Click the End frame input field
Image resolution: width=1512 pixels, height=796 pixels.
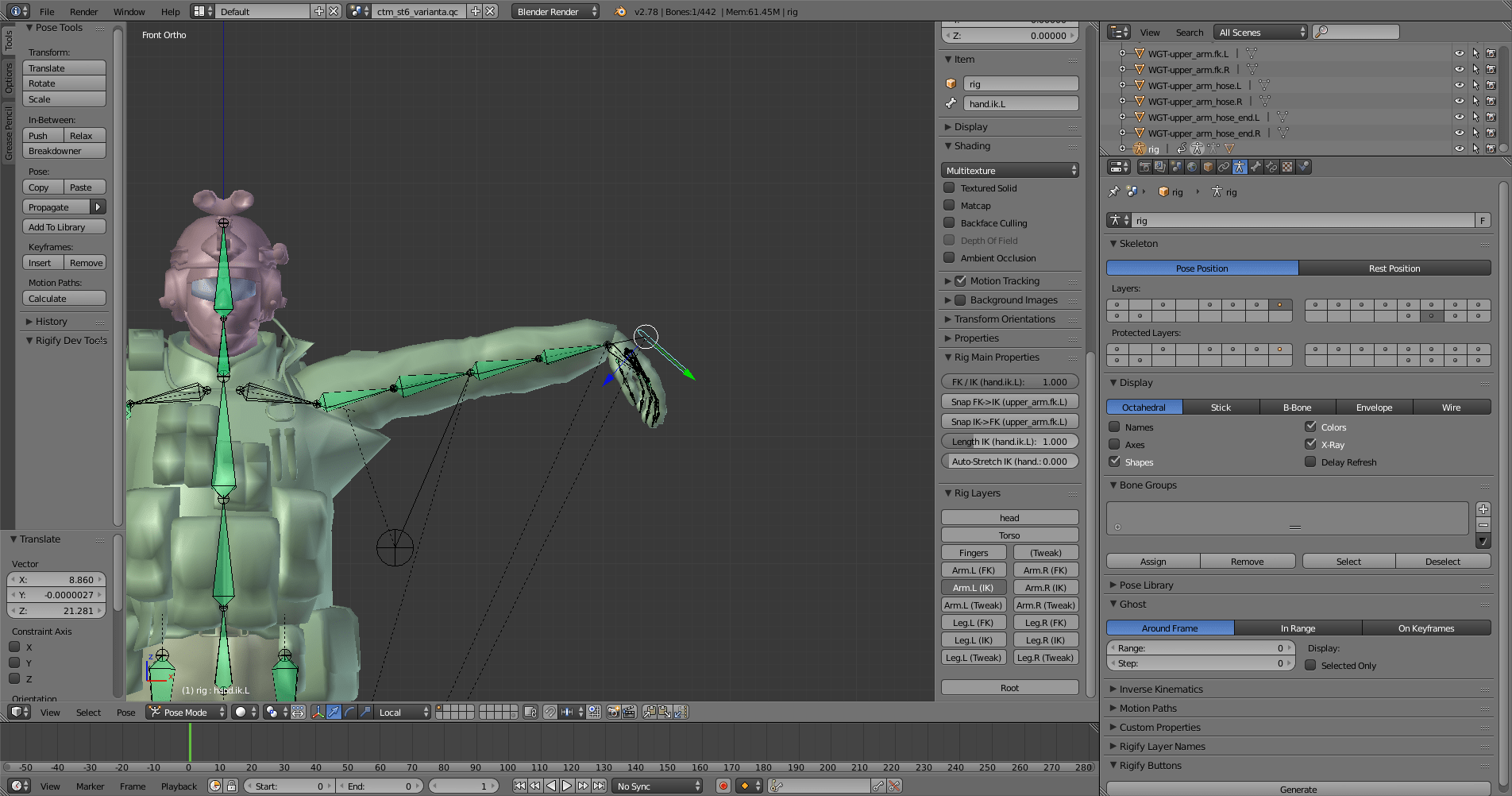pyautogui.click(x=380, y=786)
